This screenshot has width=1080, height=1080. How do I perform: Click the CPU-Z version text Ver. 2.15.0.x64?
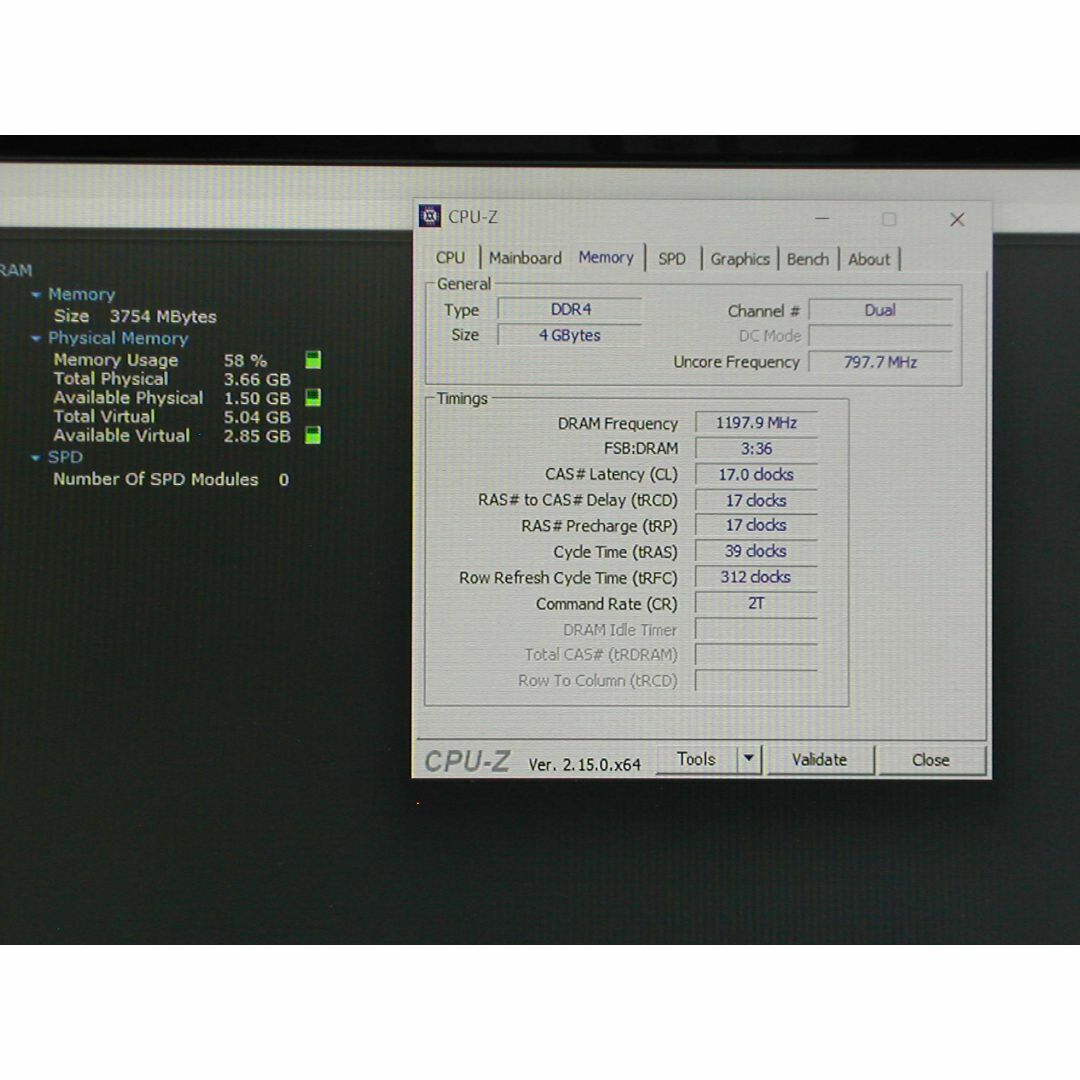(x=584, y=765)
